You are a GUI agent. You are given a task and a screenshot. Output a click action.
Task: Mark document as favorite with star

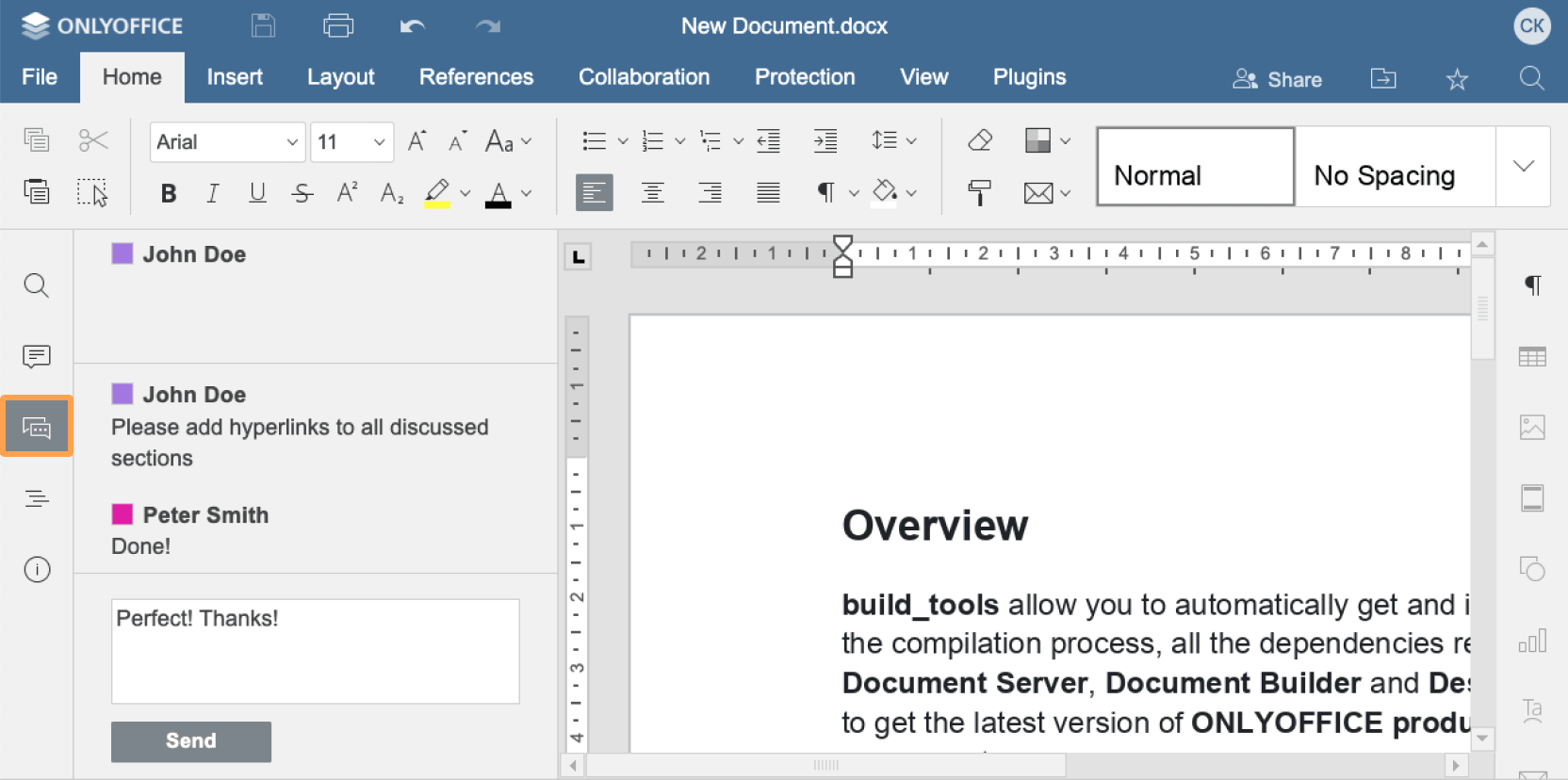(x=1457, y=79)
